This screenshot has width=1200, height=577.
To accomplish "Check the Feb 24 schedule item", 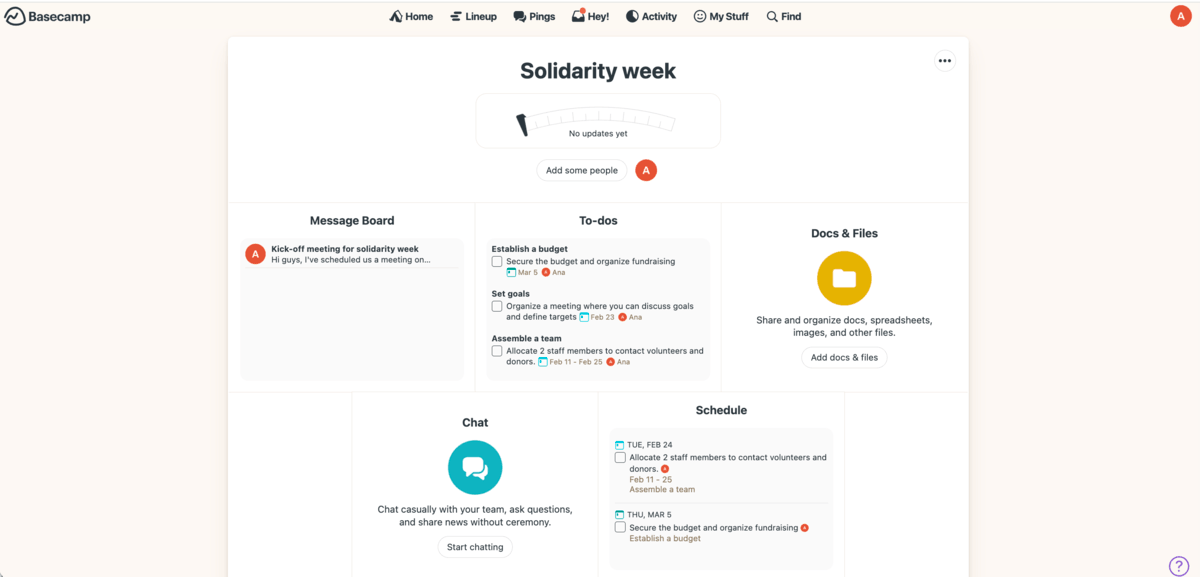I will [620, 457].
